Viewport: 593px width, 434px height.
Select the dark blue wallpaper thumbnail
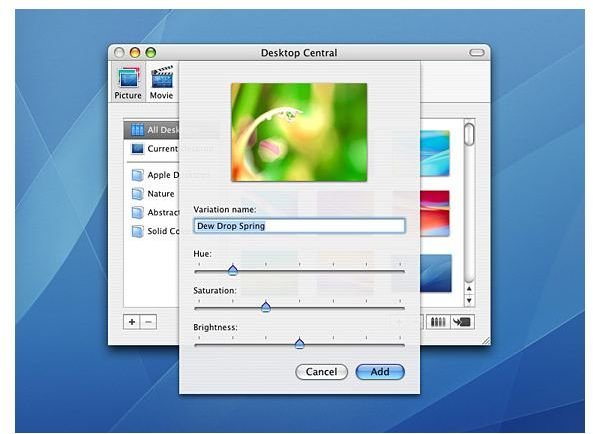436,273
